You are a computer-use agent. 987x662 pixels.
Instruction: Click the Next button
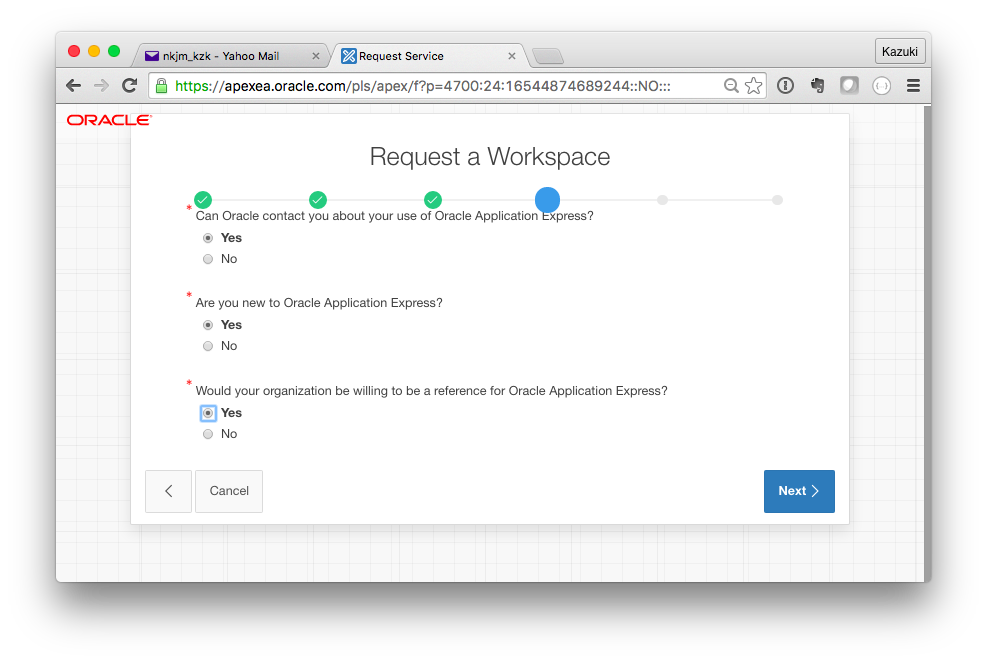799,491
